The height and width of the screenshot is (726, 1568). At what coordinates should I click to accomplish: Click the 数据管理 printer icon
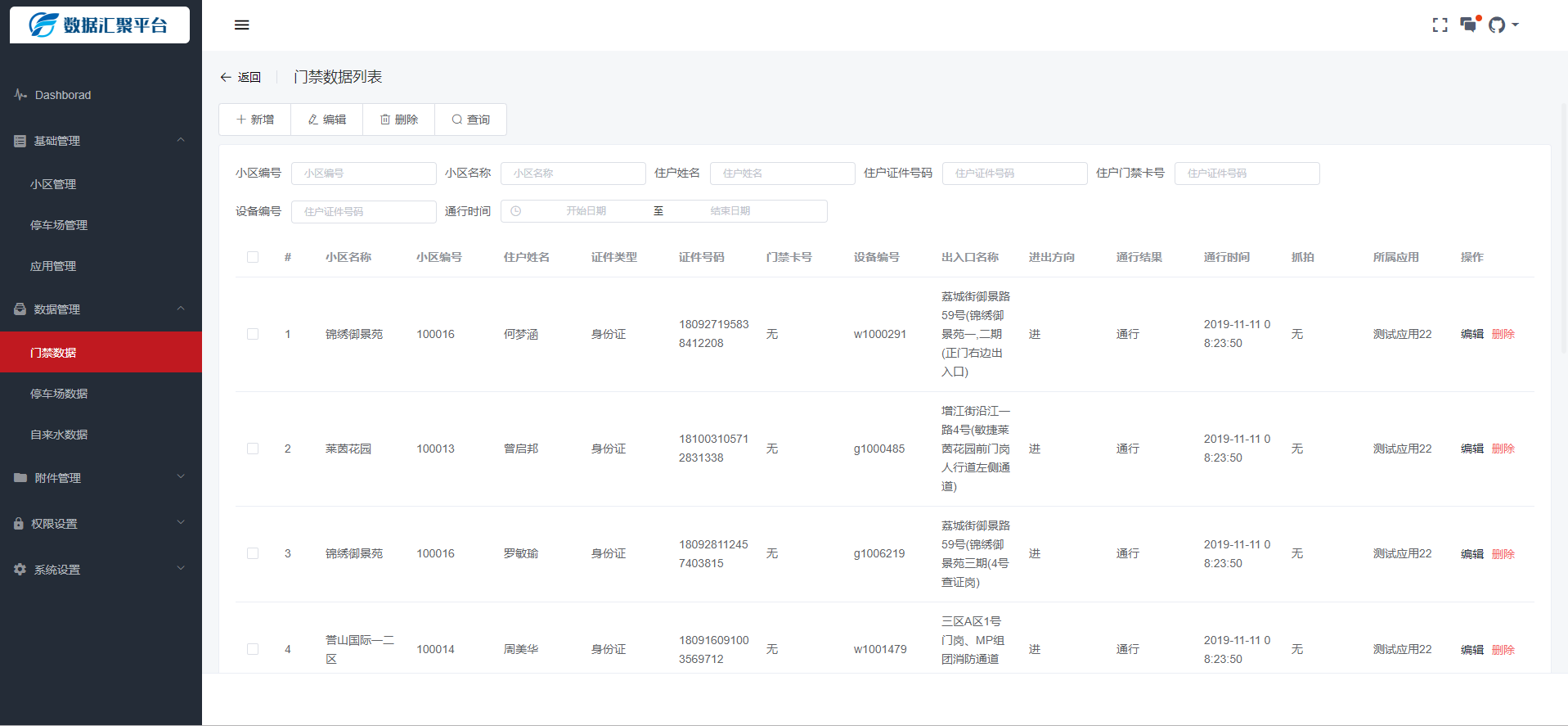(20, 309)
